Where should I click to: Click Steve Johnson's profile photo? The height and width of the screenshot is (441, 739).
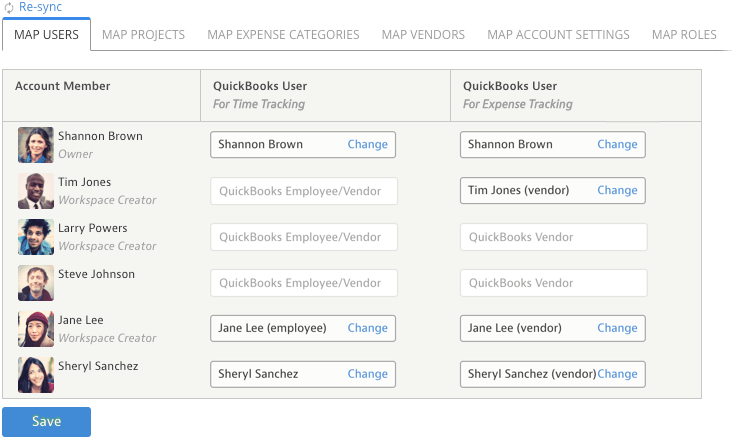pyautogui.click(x=36, y=283)
